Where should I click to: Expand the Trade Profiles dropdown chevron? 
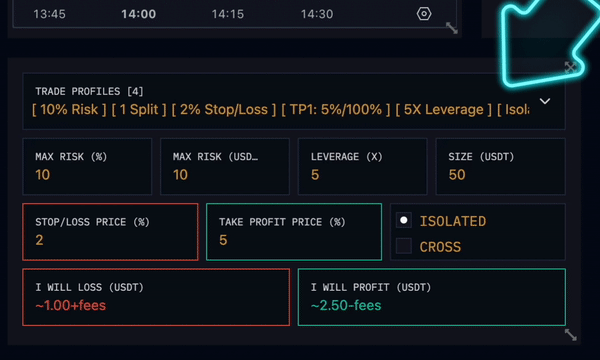[x=545, y=101]
